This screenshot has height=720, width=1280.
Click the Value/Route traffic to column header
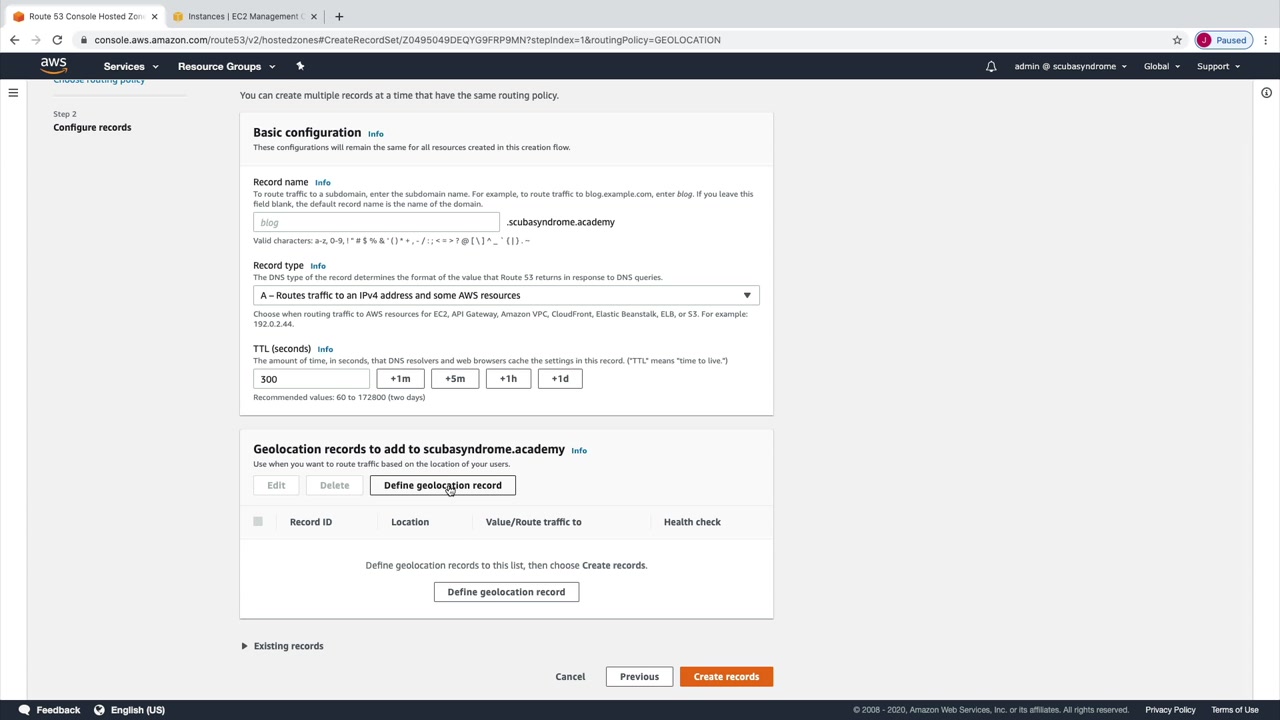pyautogui.click(x=533, y=522)
